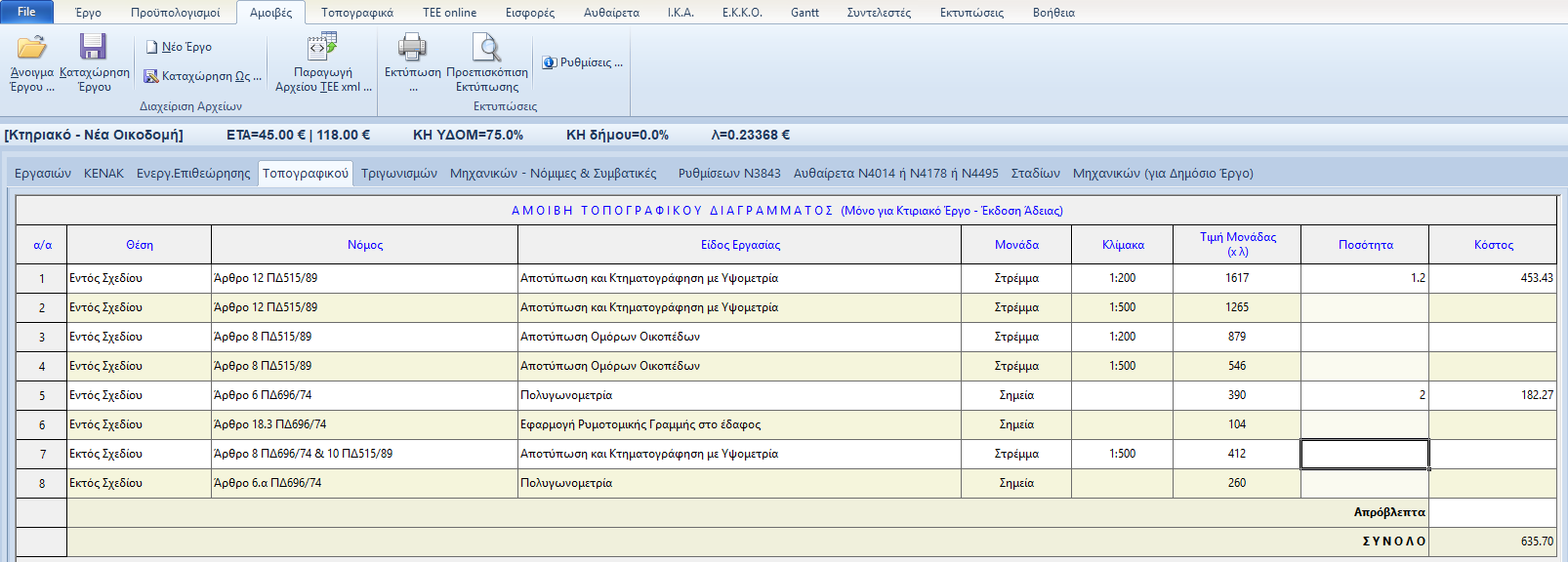1568x562 pixels.
Task: Open the File menu
Action: click(26, 12)
